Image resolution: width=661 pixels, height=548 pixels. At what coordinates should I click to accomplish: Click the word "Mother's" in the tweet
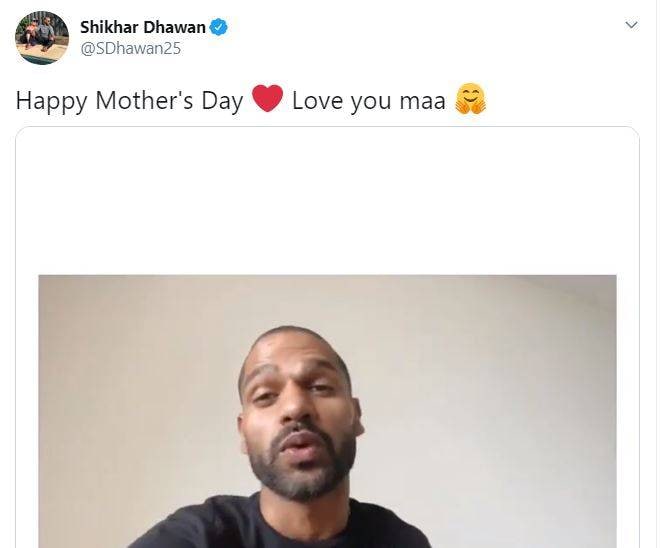click(144, 100)
